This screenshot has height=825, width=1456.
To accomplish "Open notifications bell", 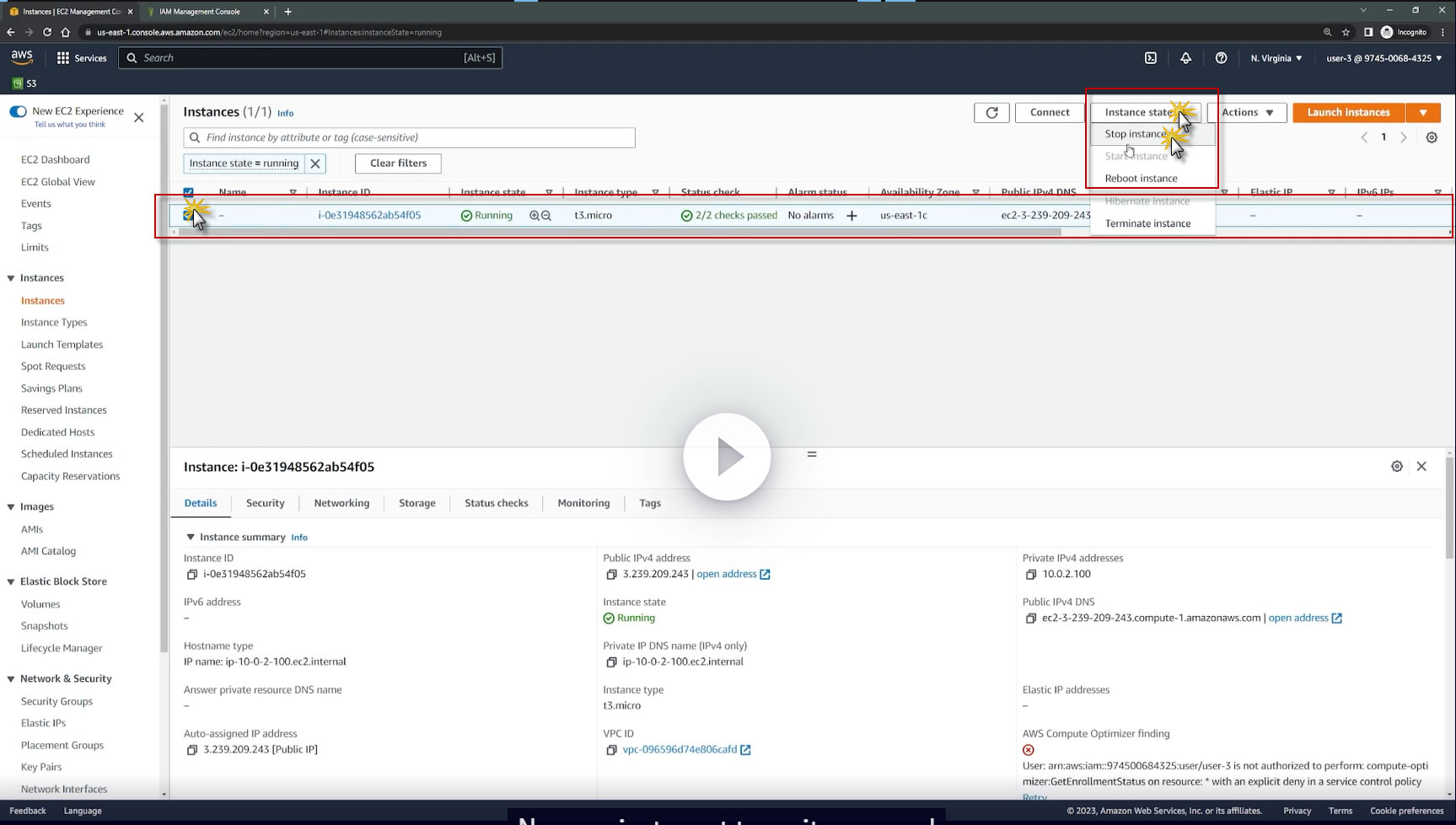I will coord(1185,58).
